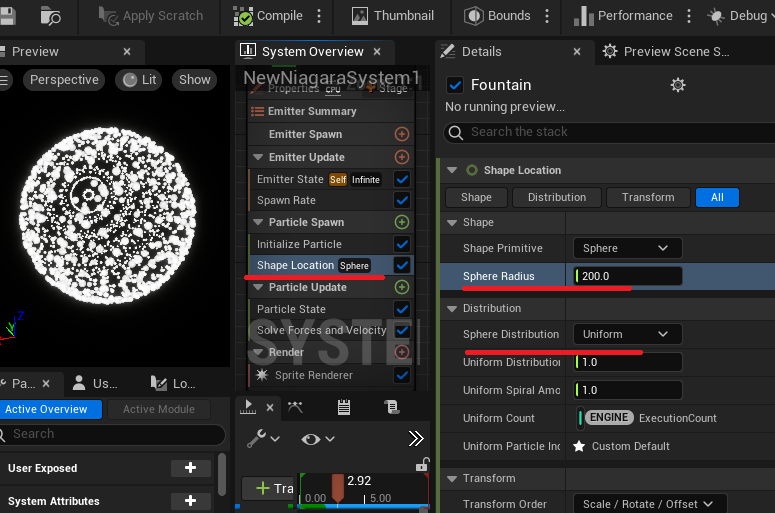Toggle the Solve Forces and Velocity checkbox
The height and width of the screenshot is (513, 775).
pos(402,330)
